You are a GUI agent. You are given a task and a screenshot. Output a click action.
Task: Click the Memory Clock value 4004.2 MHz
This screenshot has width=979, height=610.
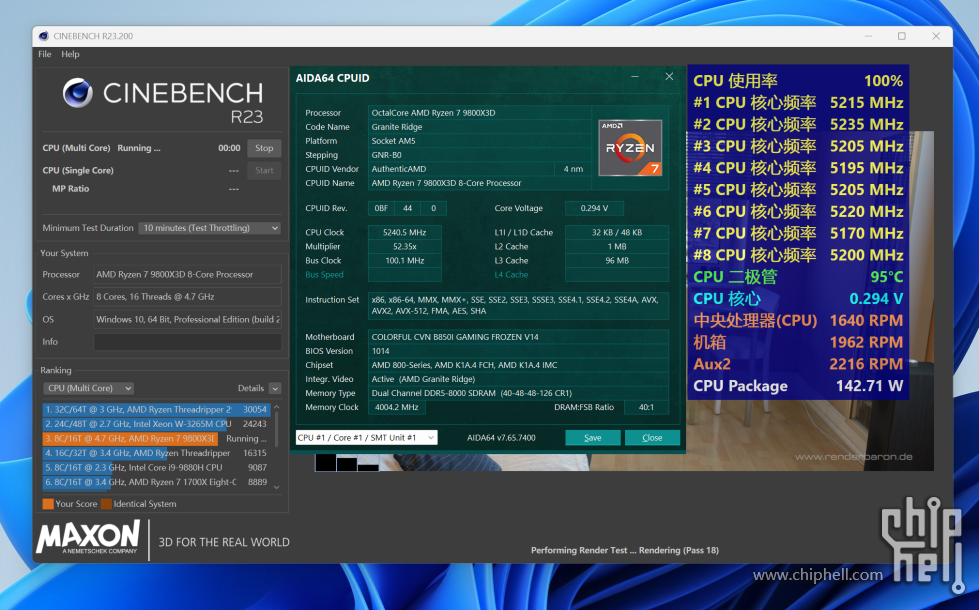[396, 407]
